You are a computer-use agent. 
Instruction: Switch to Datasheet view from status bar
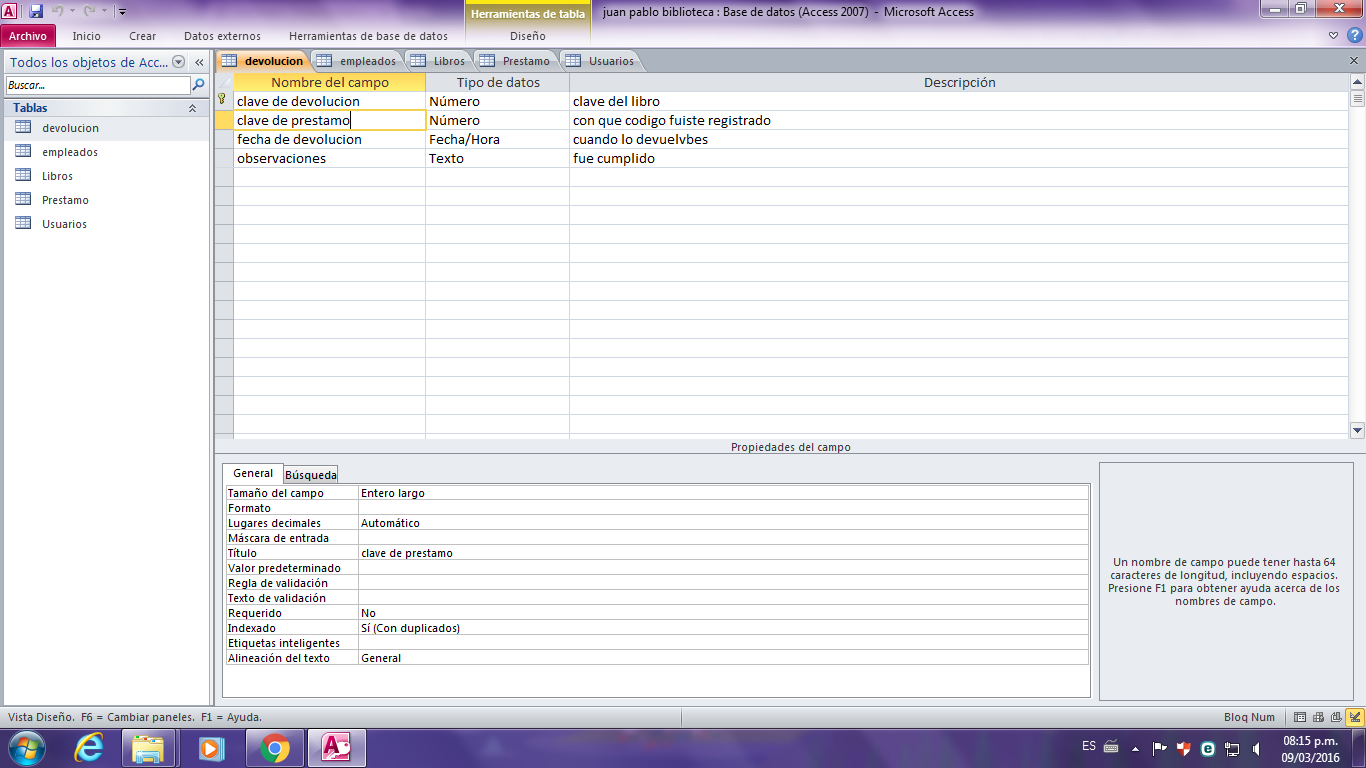[1300, 717]
